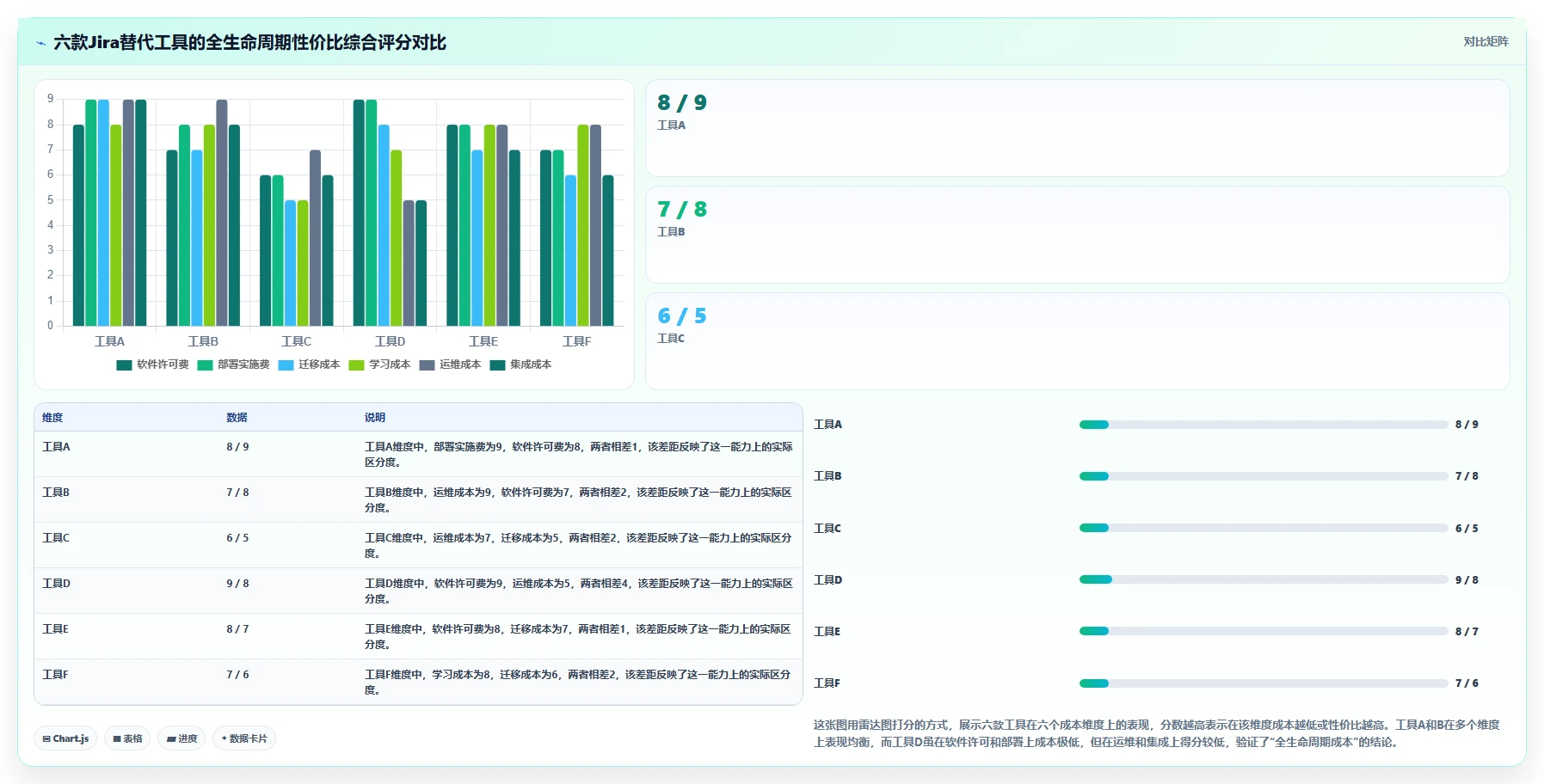Click the 表格 tag
The height and width of the screenshot is (784, 1544).
coord(127,738)
